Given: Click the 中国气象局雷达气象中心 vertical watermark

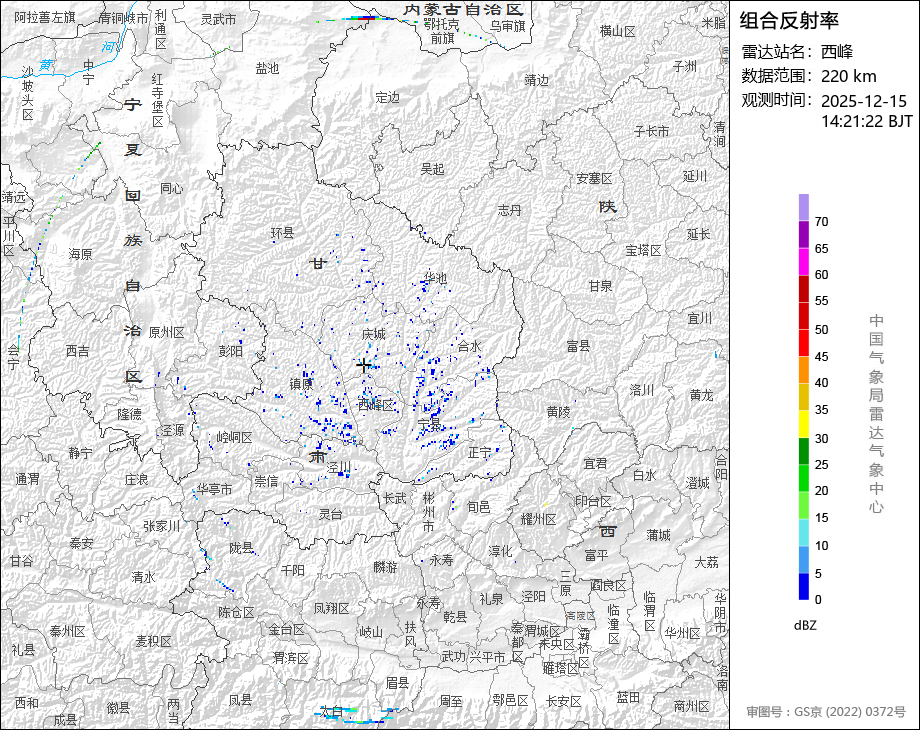Looking at the screenshot, I should (876, 413).
